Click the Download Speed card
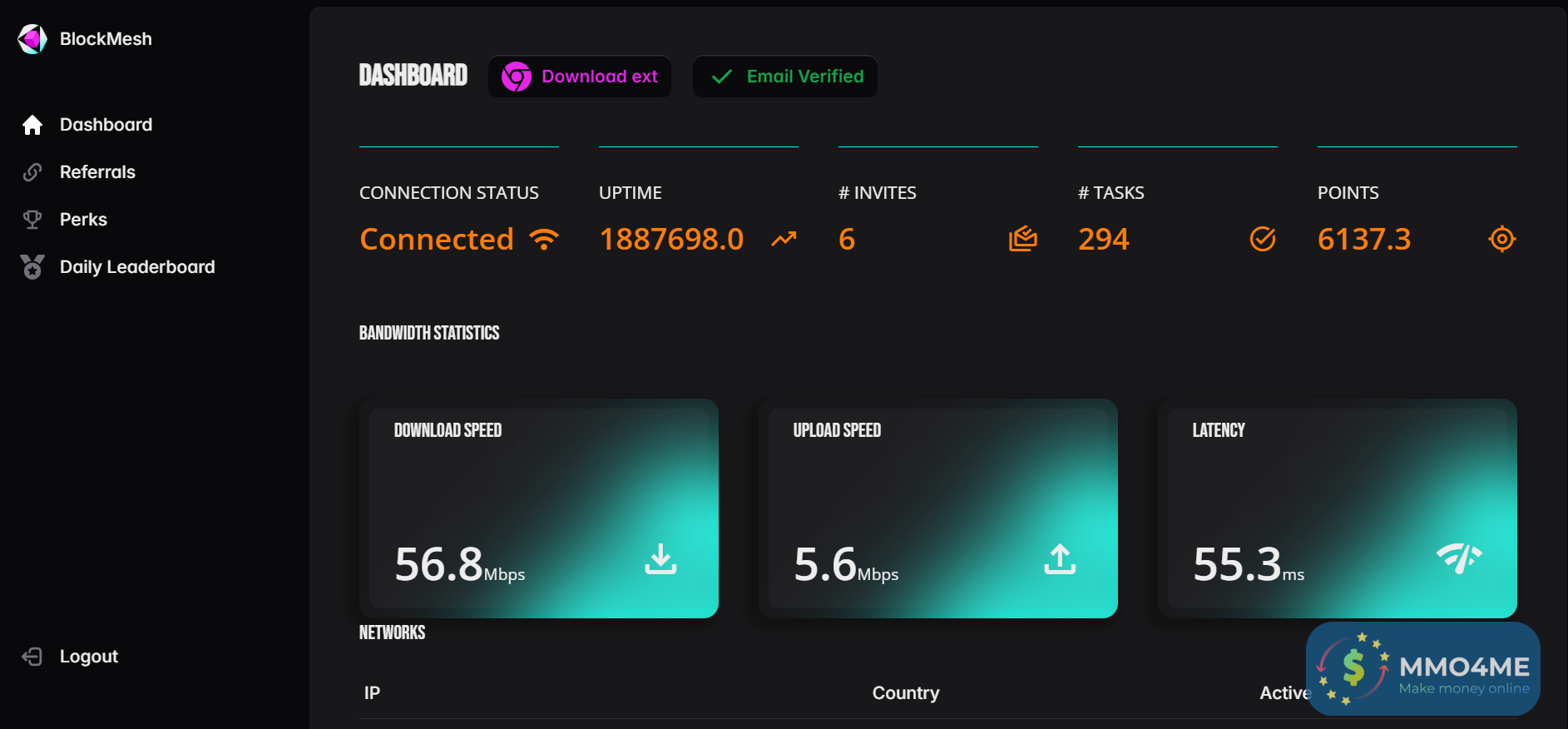Image resolution: width=1568 pixels, height=729 pixels. tap(539, 508)
